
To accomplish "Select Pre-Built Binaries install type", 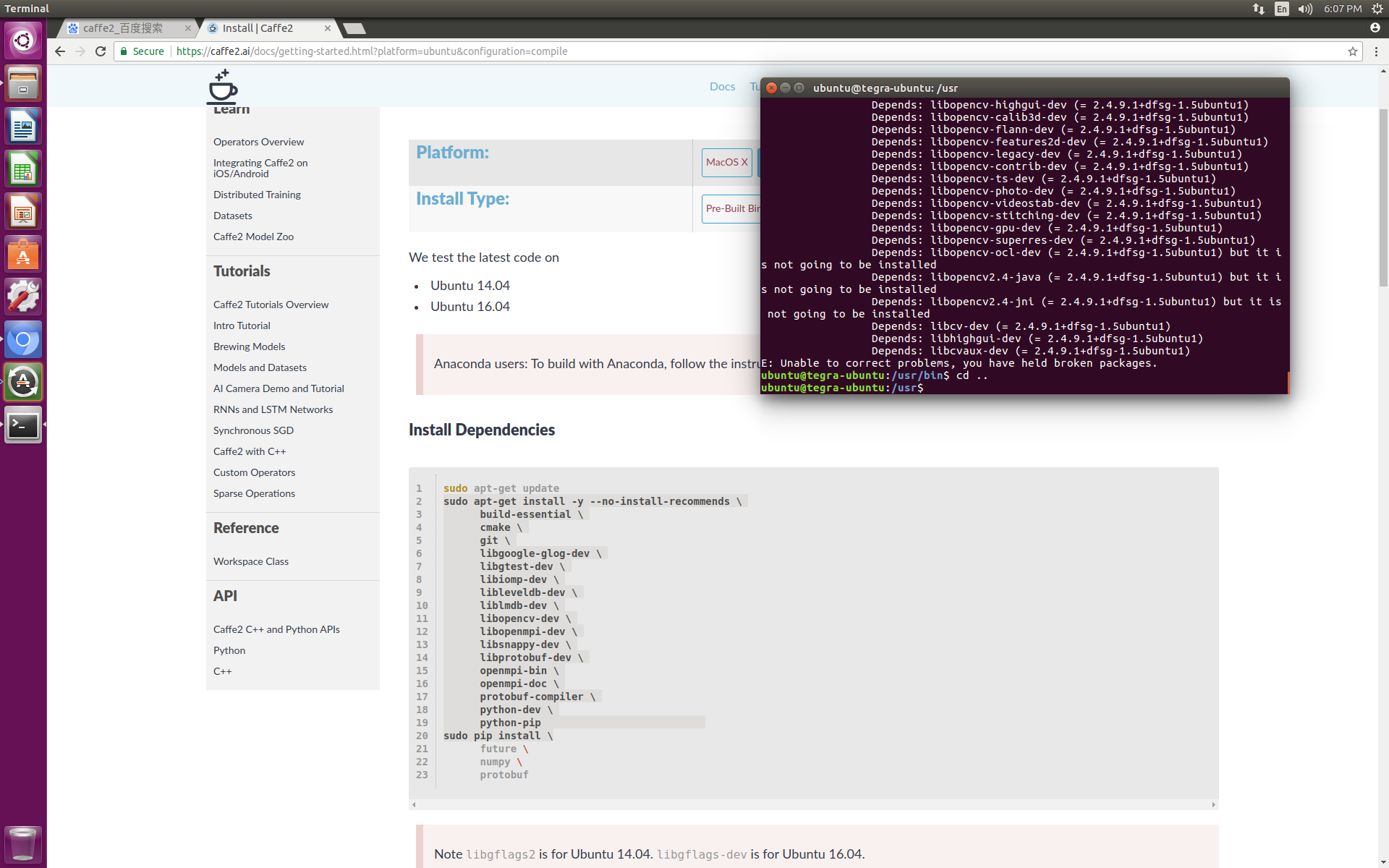I will tap(731, 208).
